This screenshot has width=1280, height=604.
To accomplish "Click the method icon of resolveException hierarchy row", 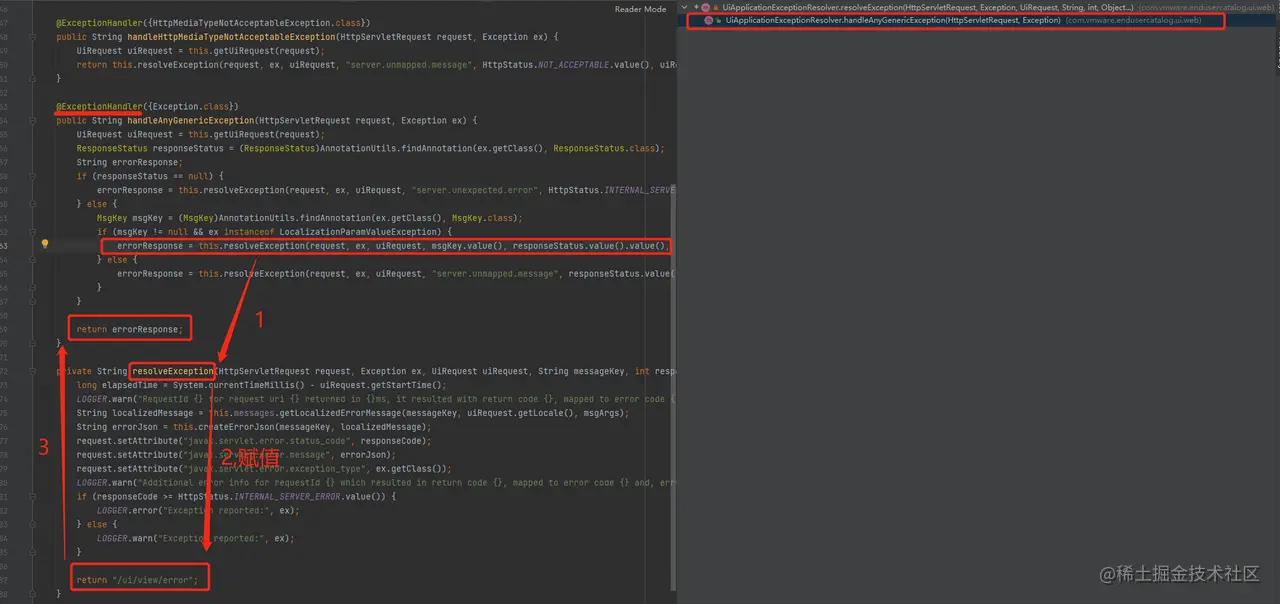I will pos(704,7).
